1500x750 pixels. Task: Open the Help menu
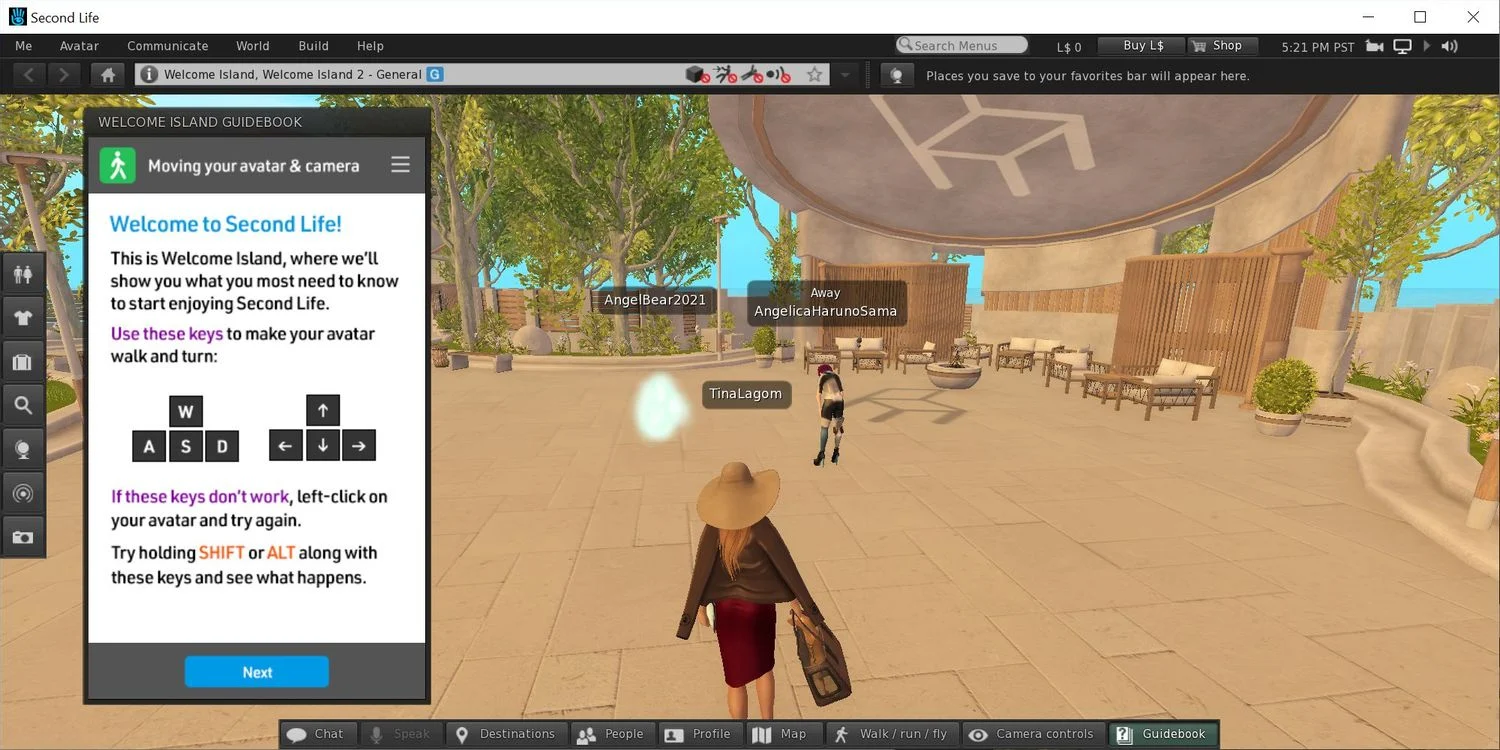coord(371,46)
